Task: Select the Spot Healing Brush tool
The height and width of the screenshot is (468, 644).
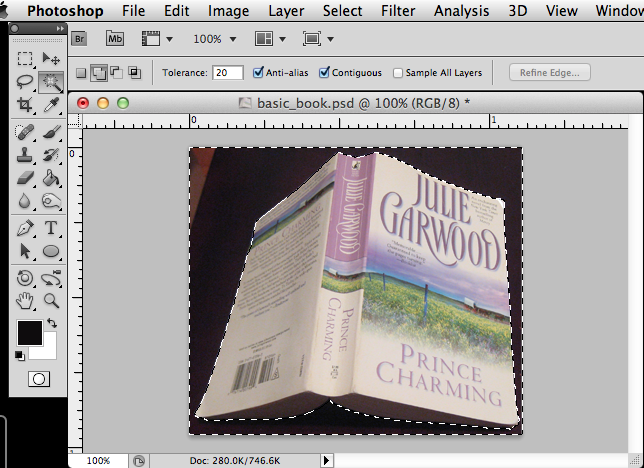Action: 25,132
